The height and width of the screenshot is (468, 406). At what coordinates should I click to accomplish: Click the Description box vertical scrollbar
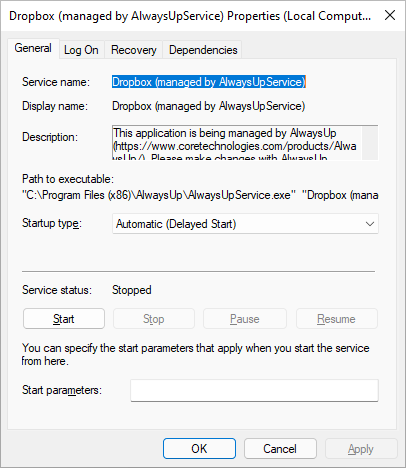370,143
